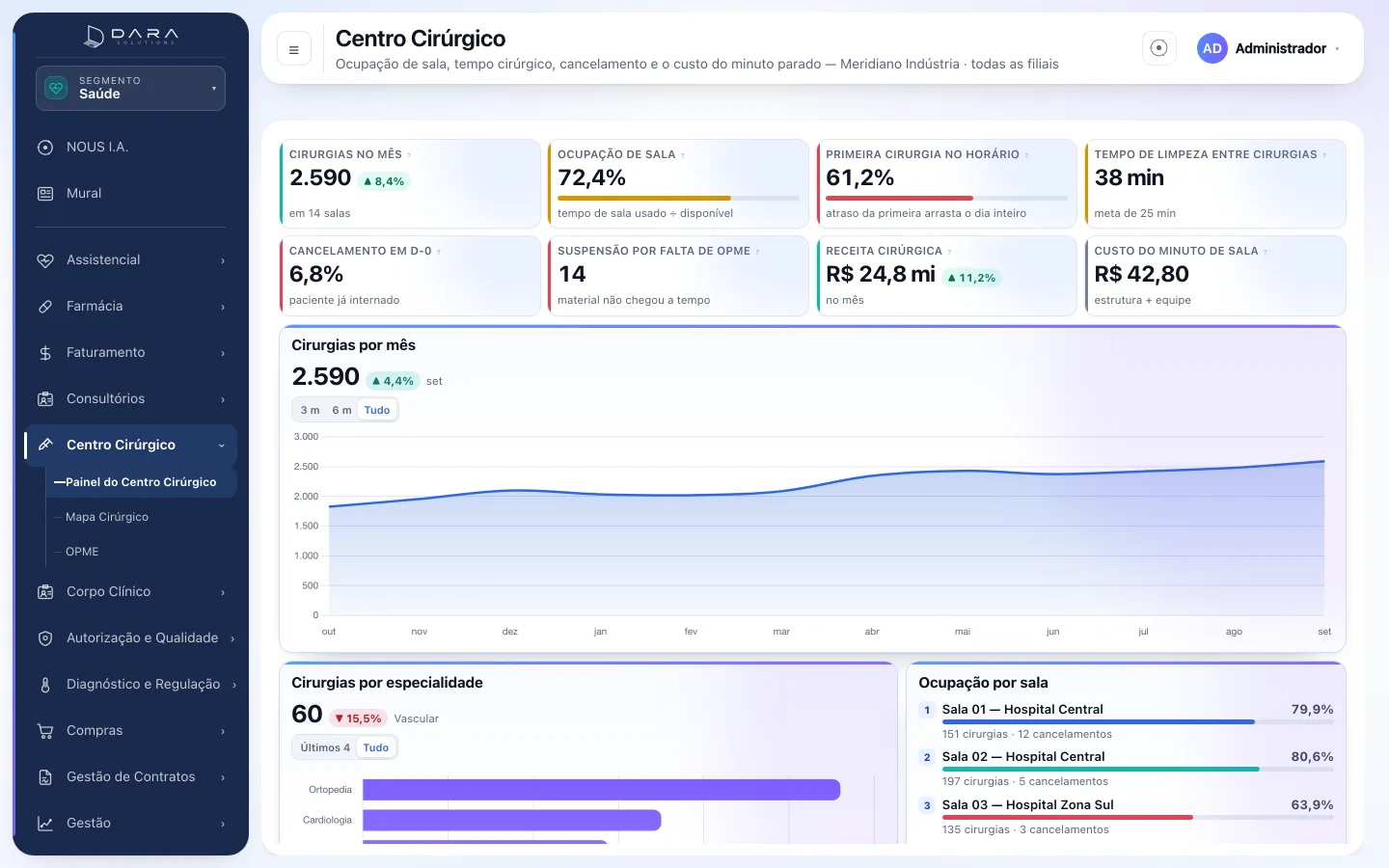Open the Segmento Saúde dropdown

coord(130,88)
